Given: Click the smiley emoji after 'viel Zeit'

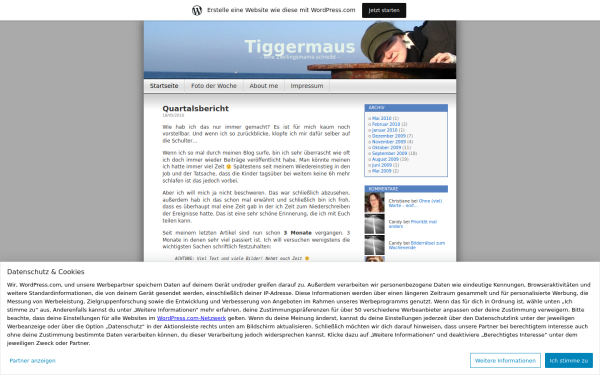Looking at the screenshot, I should pos(229,166).
